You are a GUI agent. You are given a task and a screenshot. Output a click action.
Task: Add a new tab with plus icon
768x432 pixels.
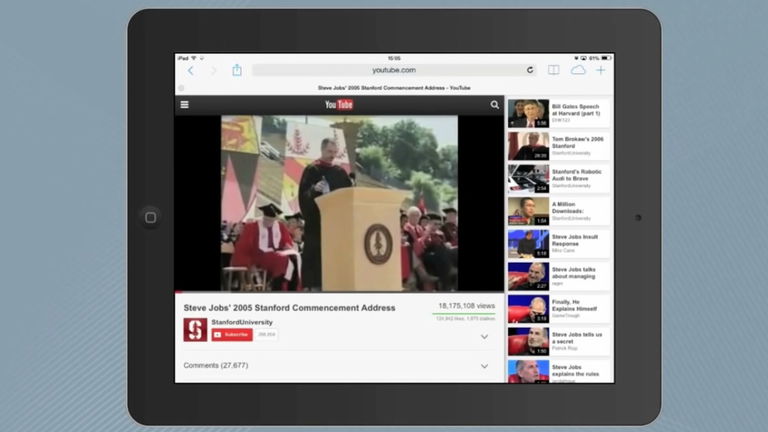(600, 70)
